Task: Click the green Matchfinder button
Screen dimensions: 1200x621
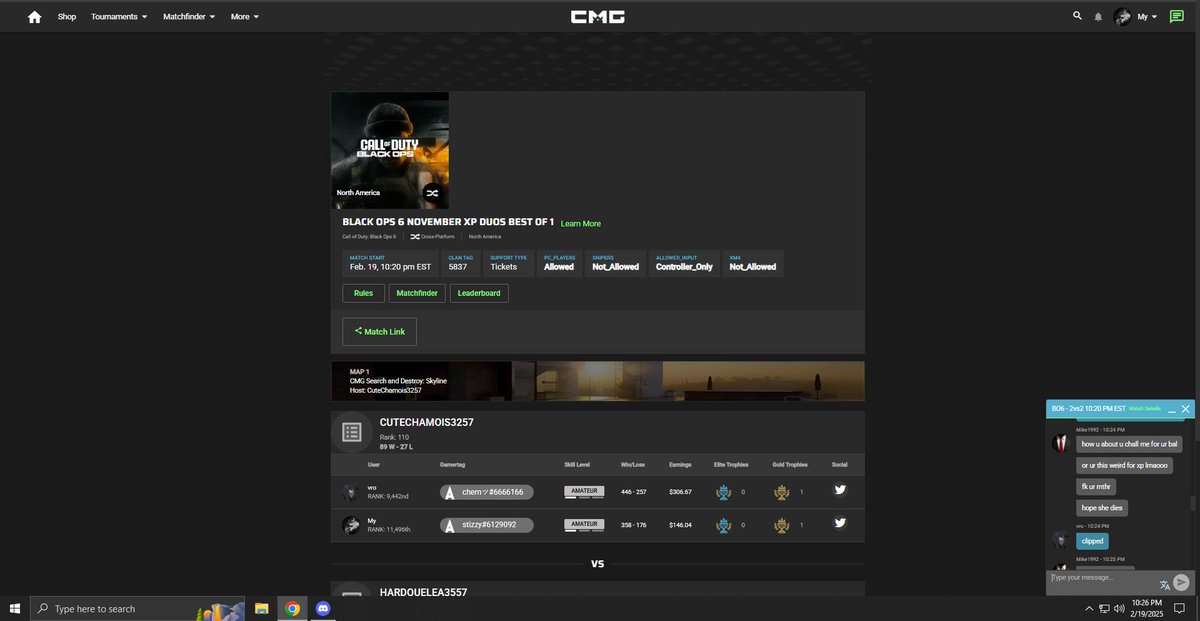Action: (x=417, y=293)
